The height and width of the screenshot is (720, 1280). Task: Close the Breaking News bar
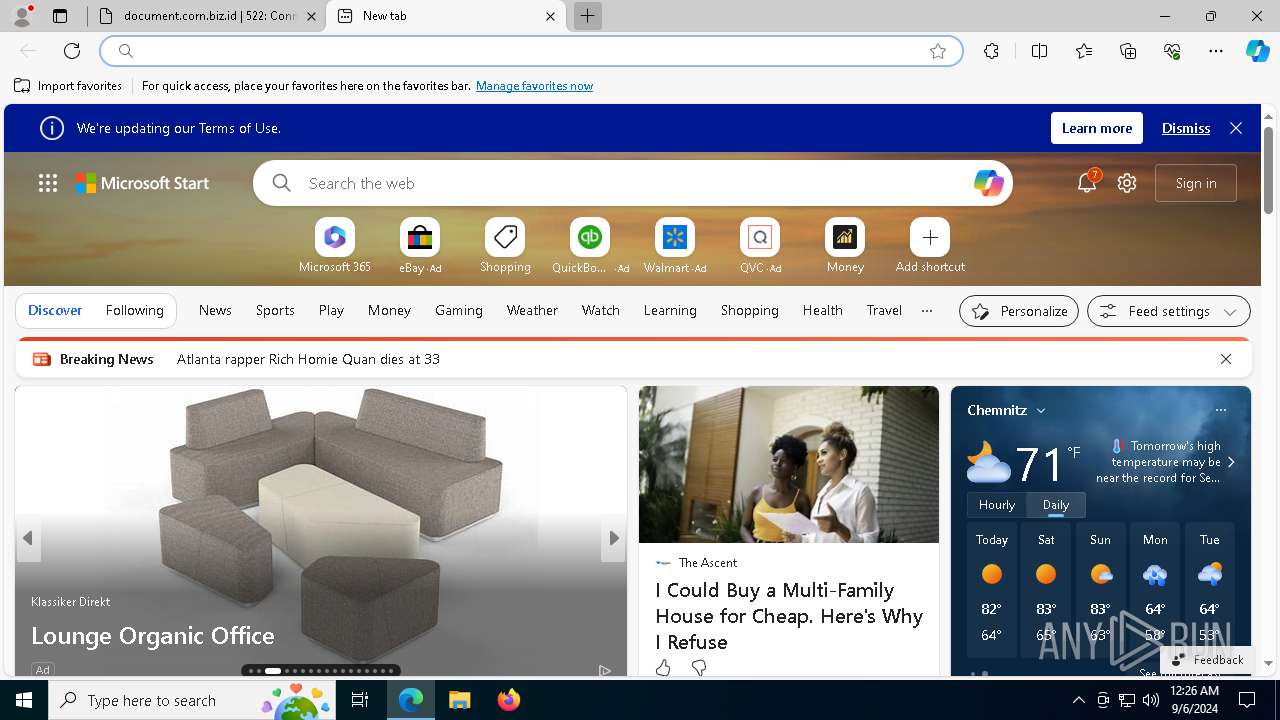pos(1226,359)
